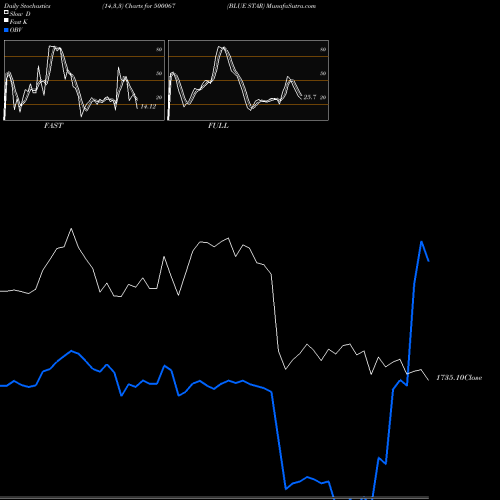The image size is (500, 500).
Task: Click the '(BLUE STAR) MunafaSutra.com' text
Action: 271,6
